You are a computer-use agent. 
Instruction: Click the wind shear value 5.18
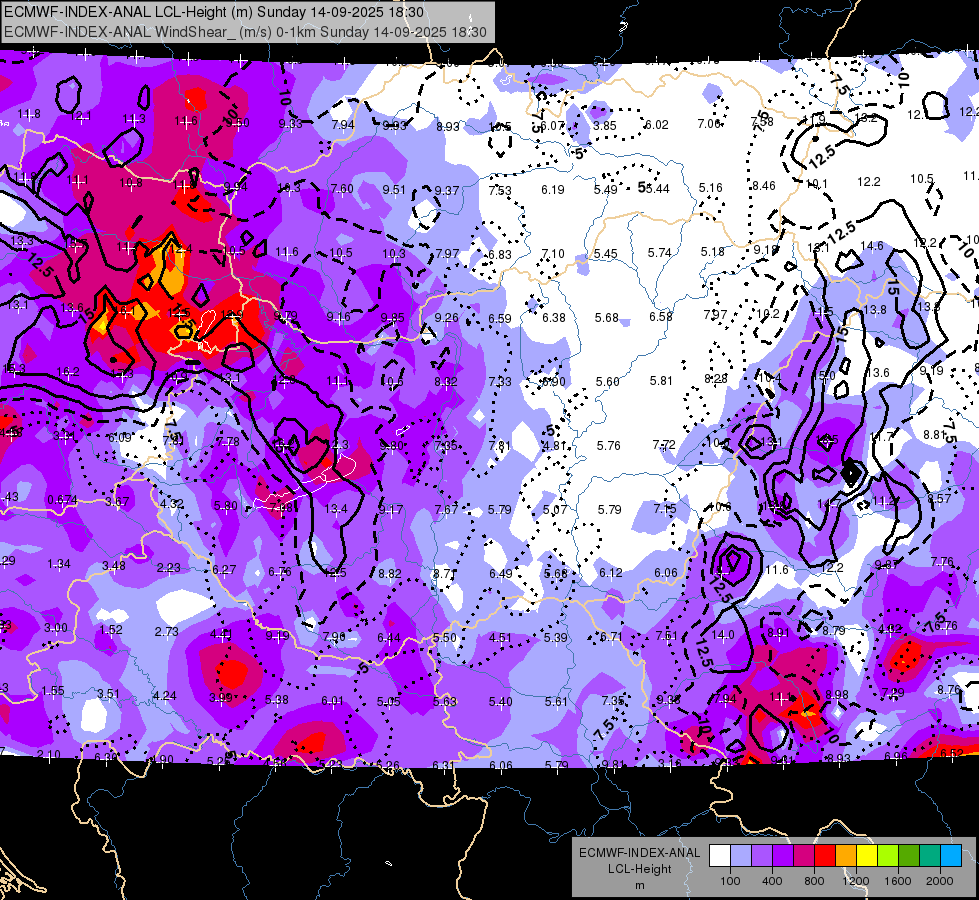712,252
